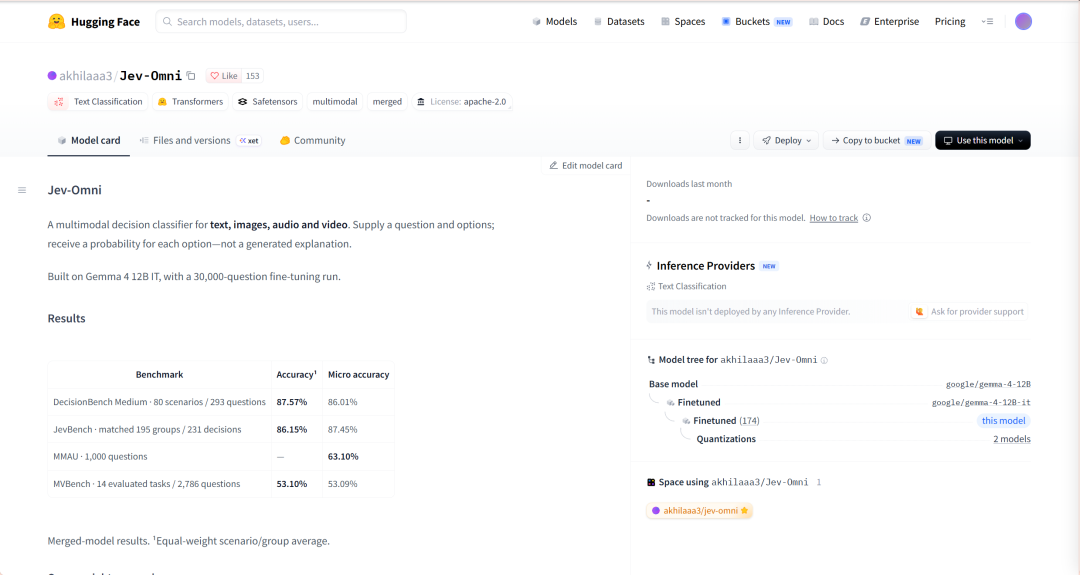Switch to the Community tab
This screenshot has width=1080, height=575.
(313, 140)
